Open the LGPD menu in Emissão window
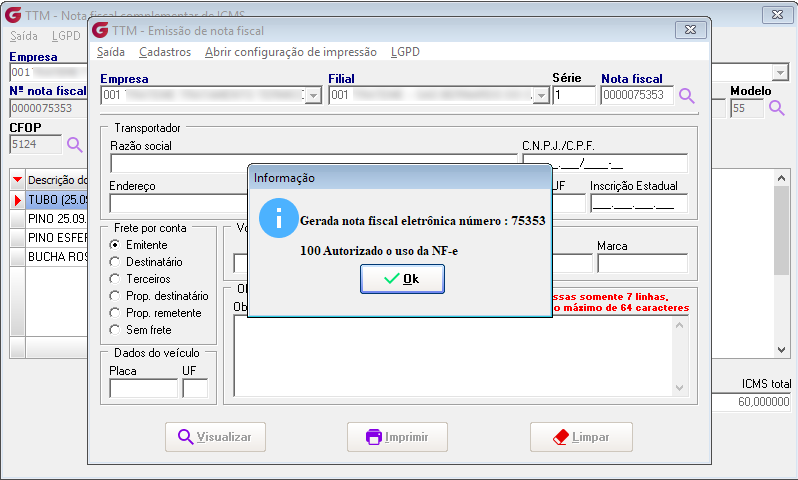 point(405,52)
